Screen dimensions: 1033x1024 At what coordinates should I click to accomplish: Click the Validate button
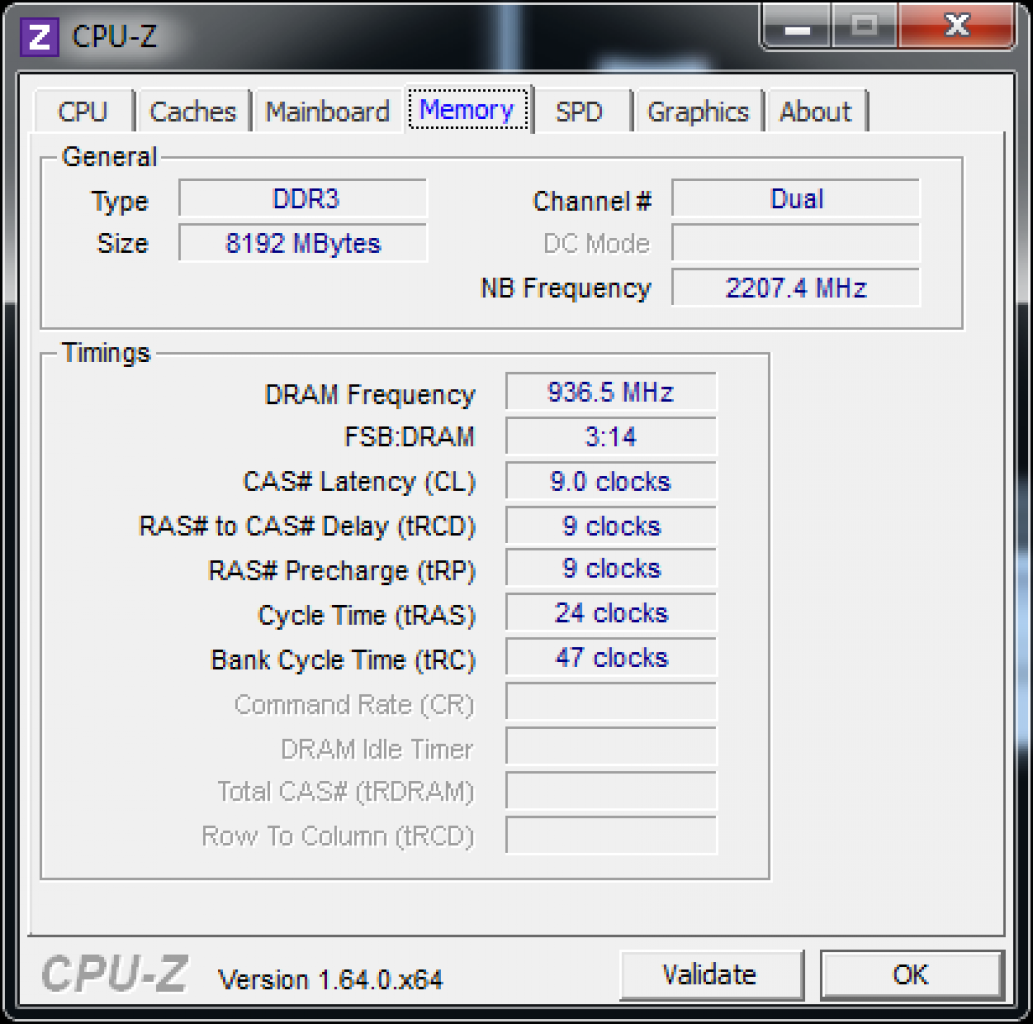point(711,975)
